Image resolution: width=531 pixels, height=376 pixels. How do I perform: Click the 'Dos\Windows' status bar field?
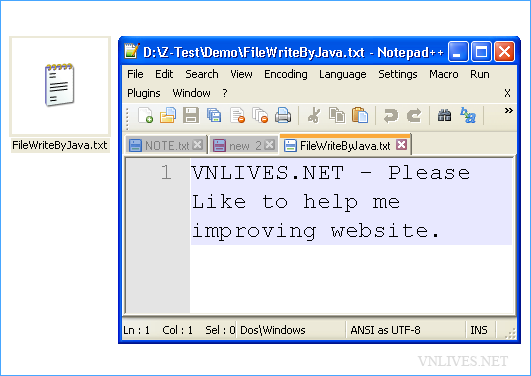click(x=273, y=330)
